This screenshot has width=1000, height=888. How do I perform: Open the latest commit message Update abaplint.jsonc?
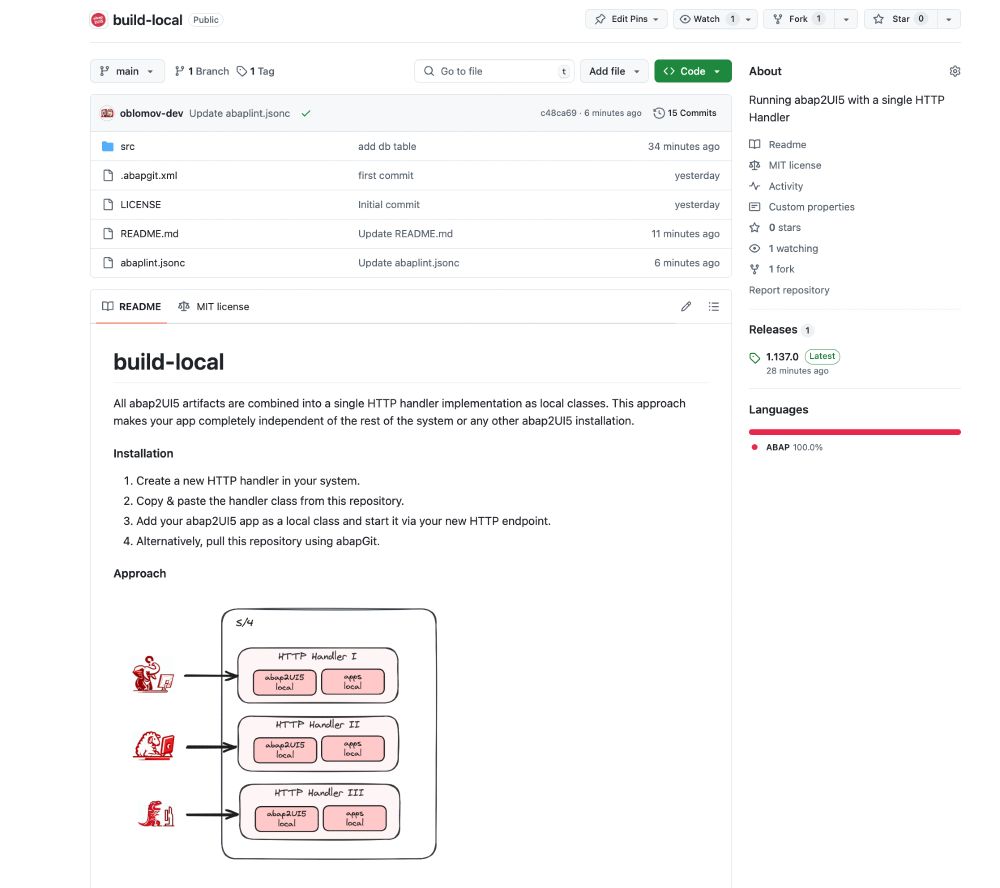coord(239,113)
